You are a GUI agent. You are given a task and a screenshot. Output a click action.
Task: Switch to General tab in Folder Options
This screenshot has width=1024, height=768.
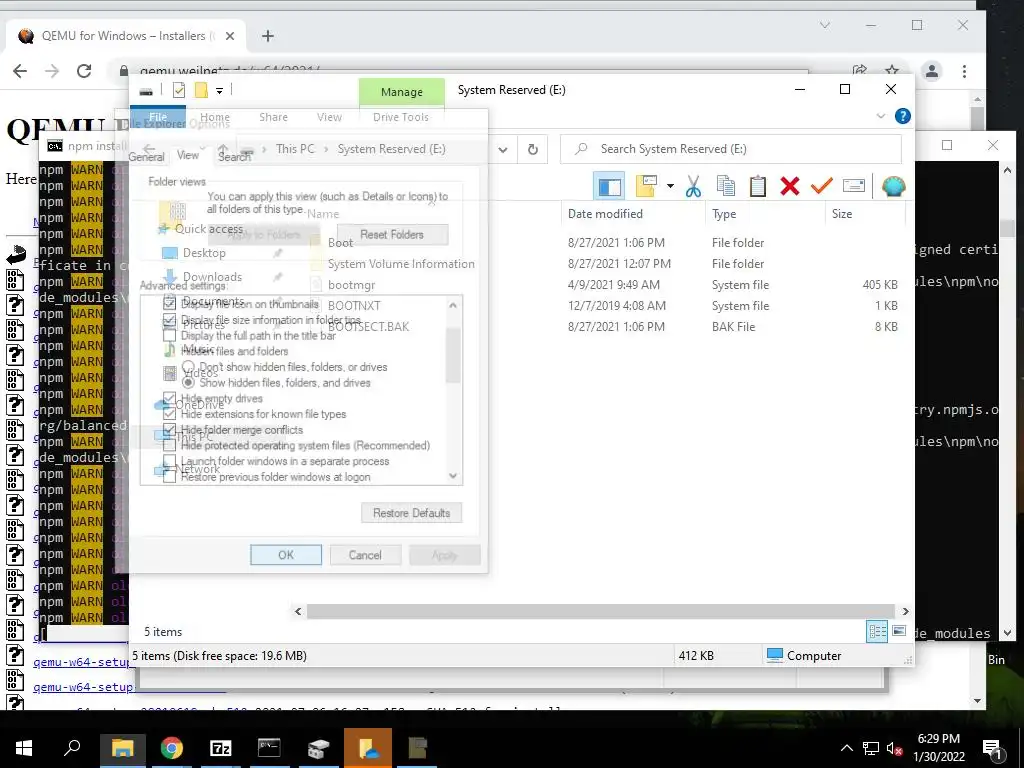pyautogui.click(x=146, y=157)
